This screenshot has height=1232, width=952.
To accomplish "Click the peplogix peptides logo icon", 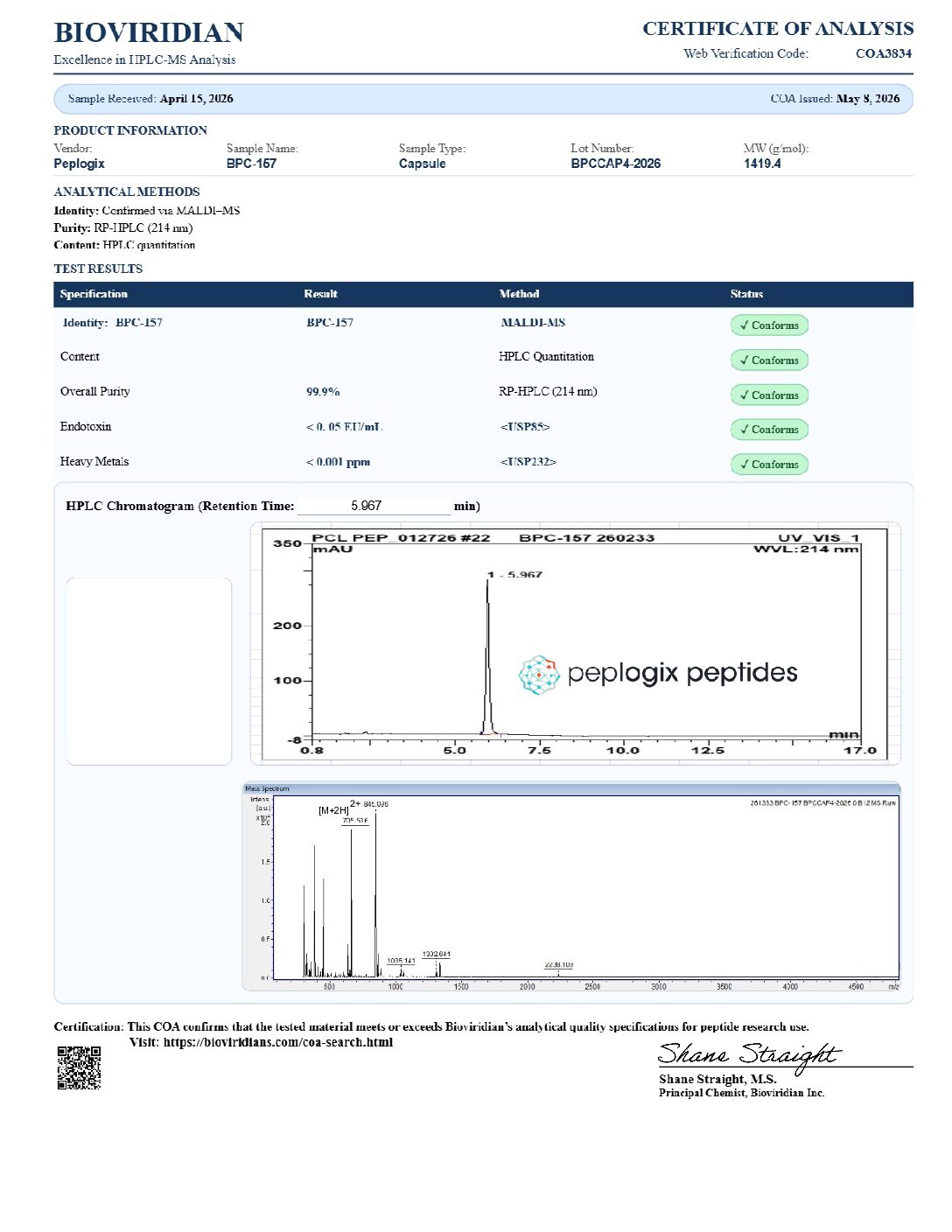I will [539, 675].
